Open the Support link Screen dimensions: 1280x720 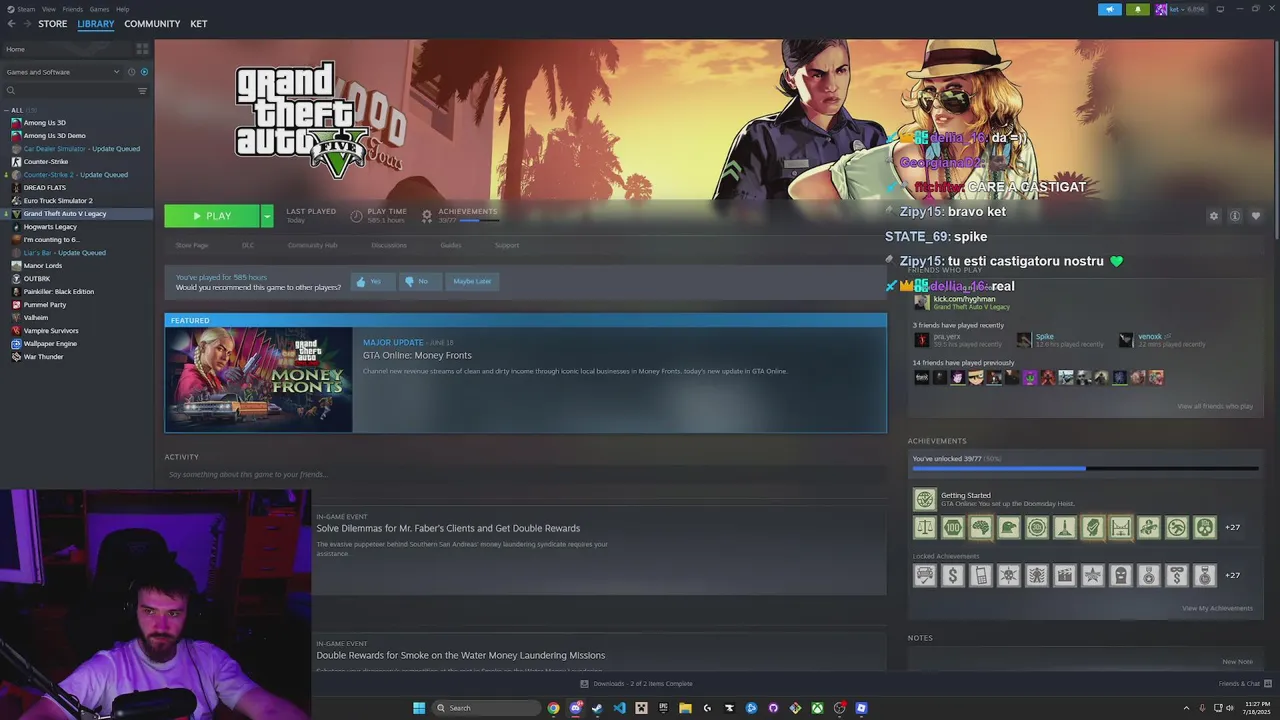(507, 245)
